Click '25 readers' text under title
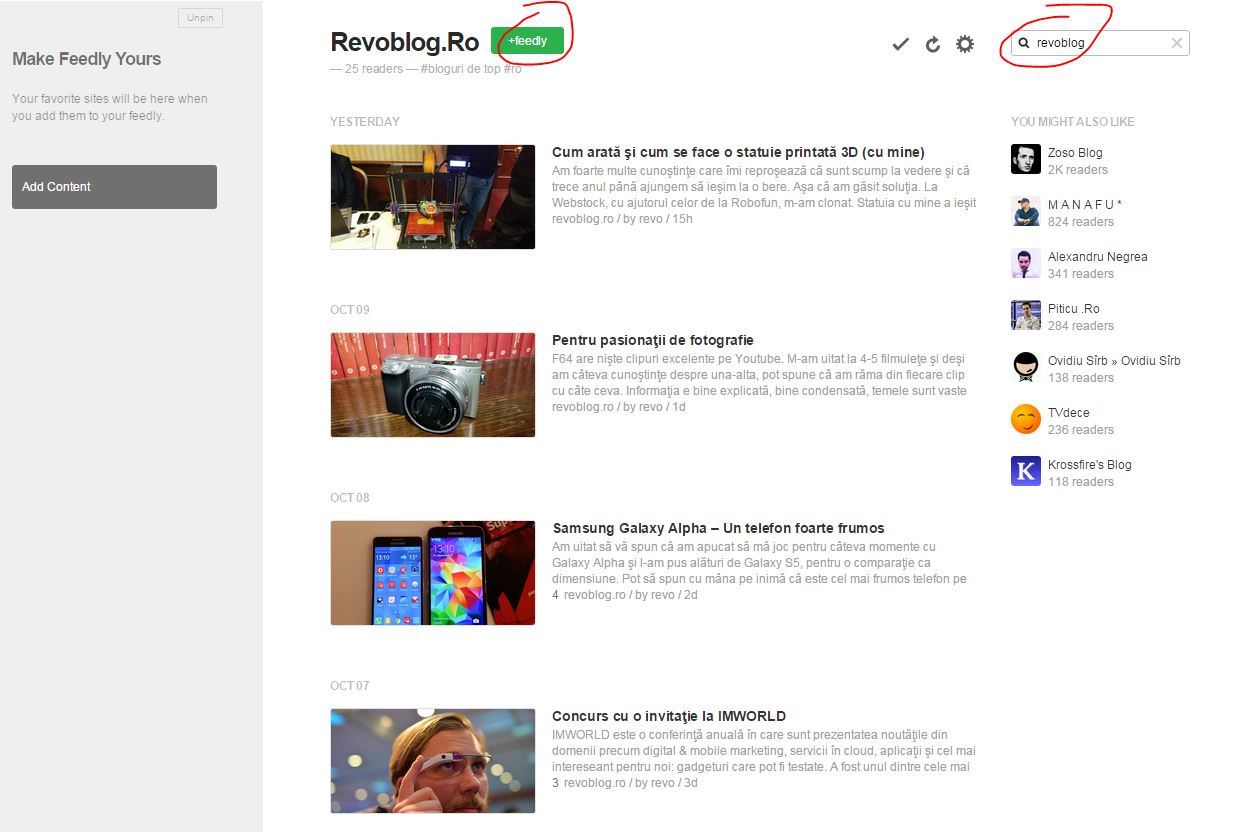This screenshot has width=1255, height=832. coord(373,69)
